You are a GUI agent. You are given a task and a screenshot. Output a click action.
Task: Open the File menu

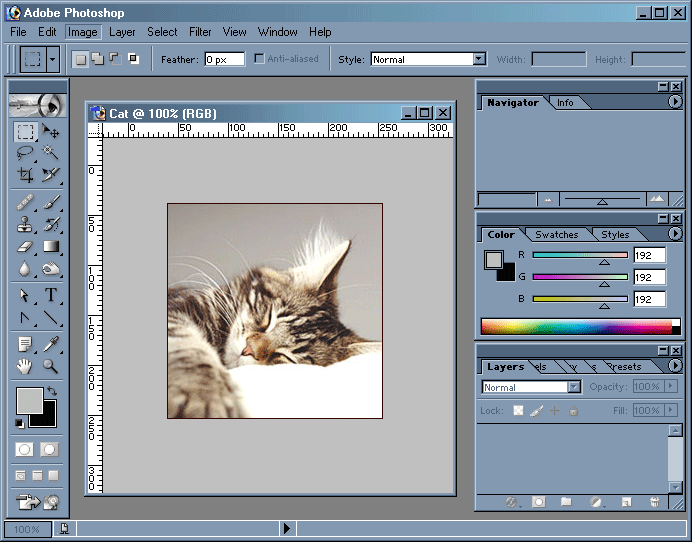19,32
